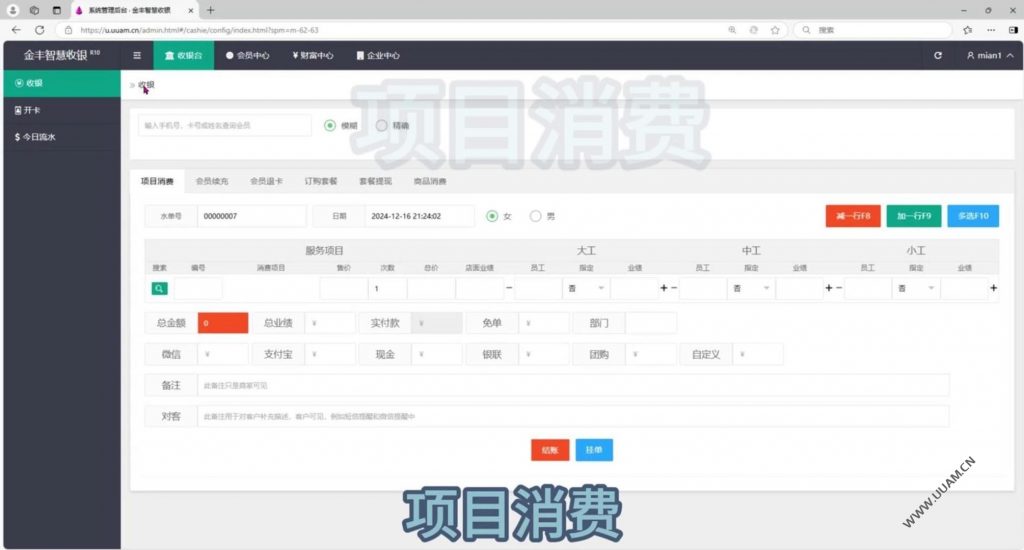Click the minus icon before 大工 员工
The width and height of the screenshot is (1024, 550).
tap(509, 288)
